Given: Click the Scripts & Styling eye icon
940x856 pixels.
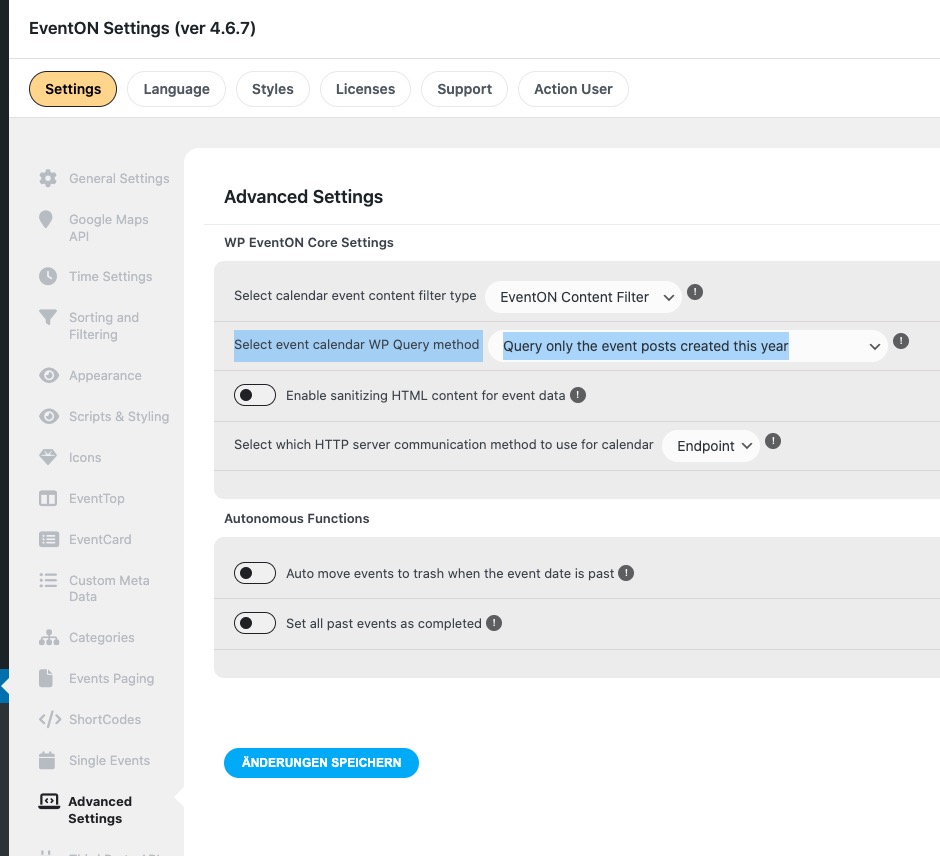Looking at the screenshot, I should (x=49, y=416).
